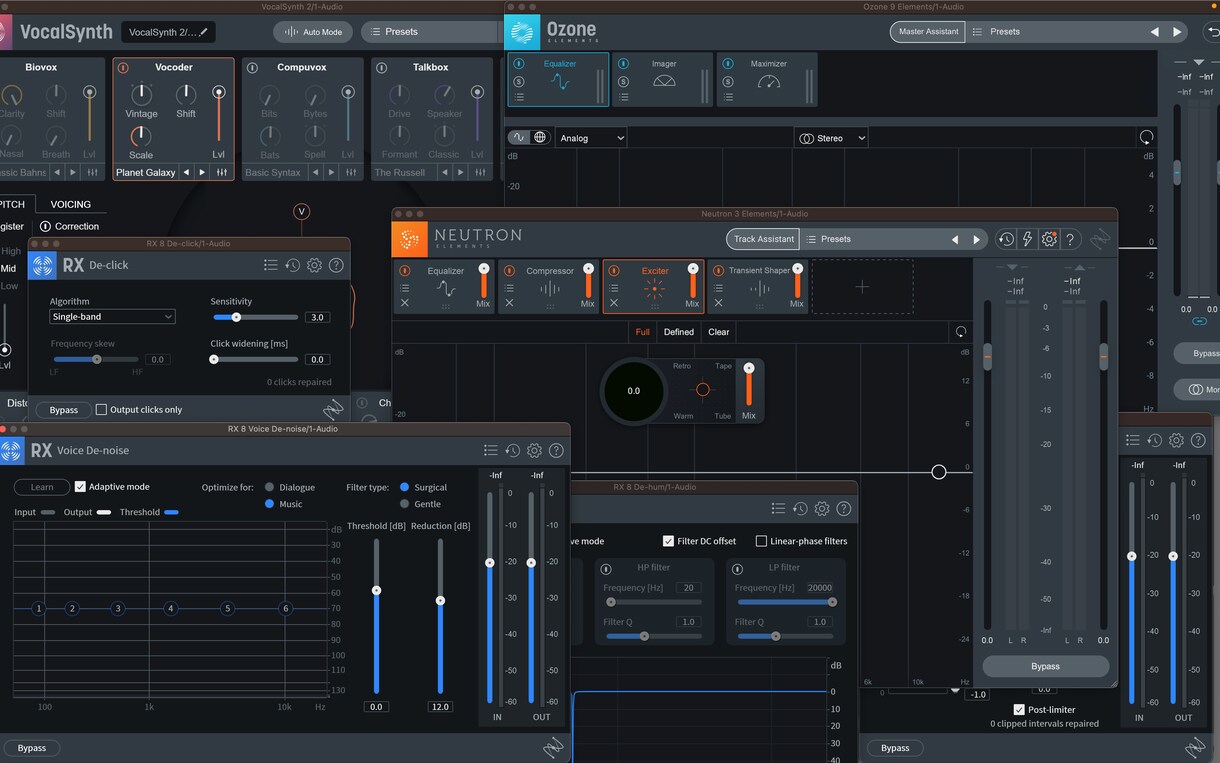
Task: Open De-click help icon
Action: (336, 265)
